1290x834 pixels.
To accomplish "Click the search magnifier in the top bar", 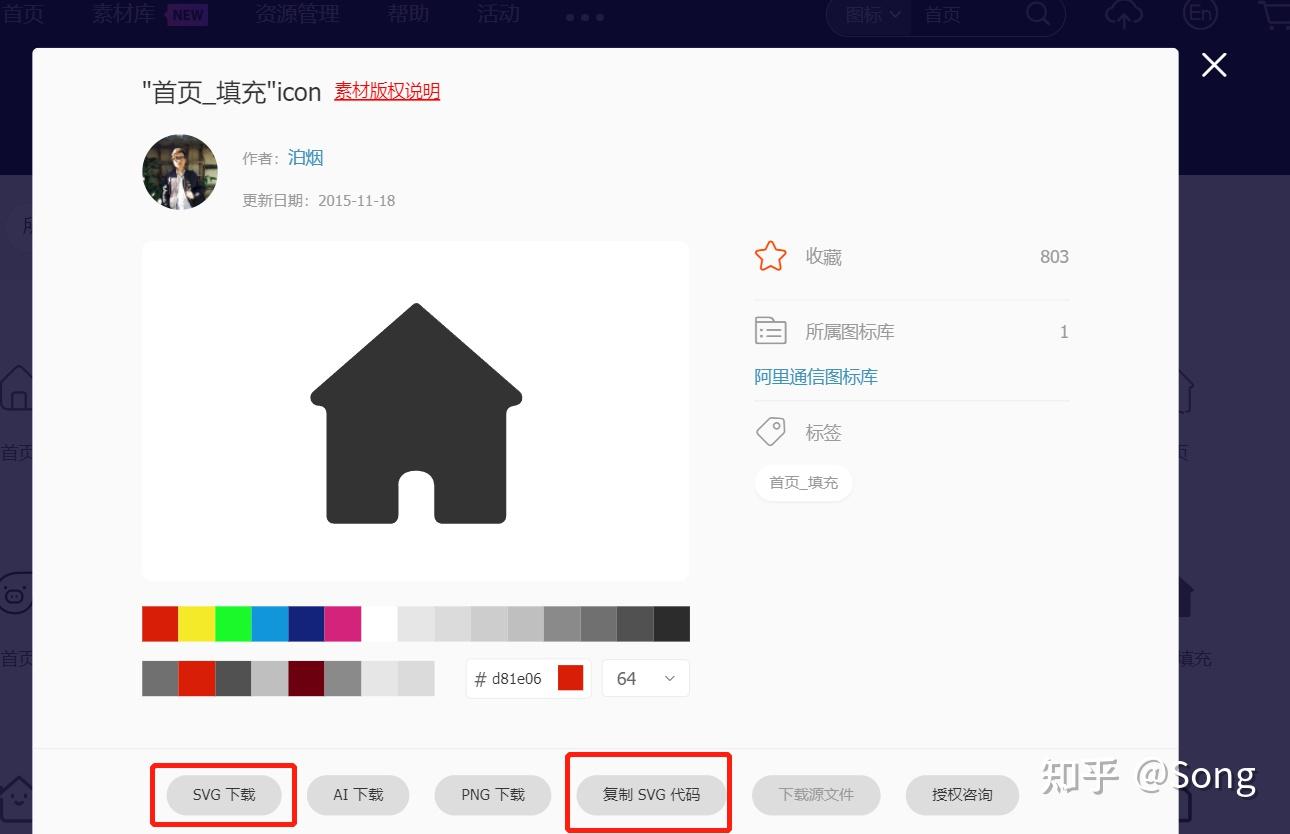I will (x=1037, y=15).
